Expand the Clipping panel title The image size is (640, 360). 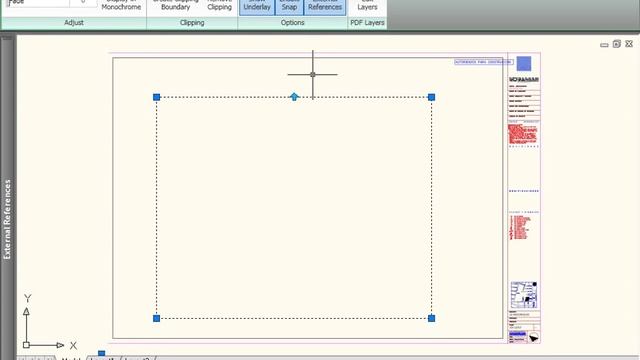(192, 23)
